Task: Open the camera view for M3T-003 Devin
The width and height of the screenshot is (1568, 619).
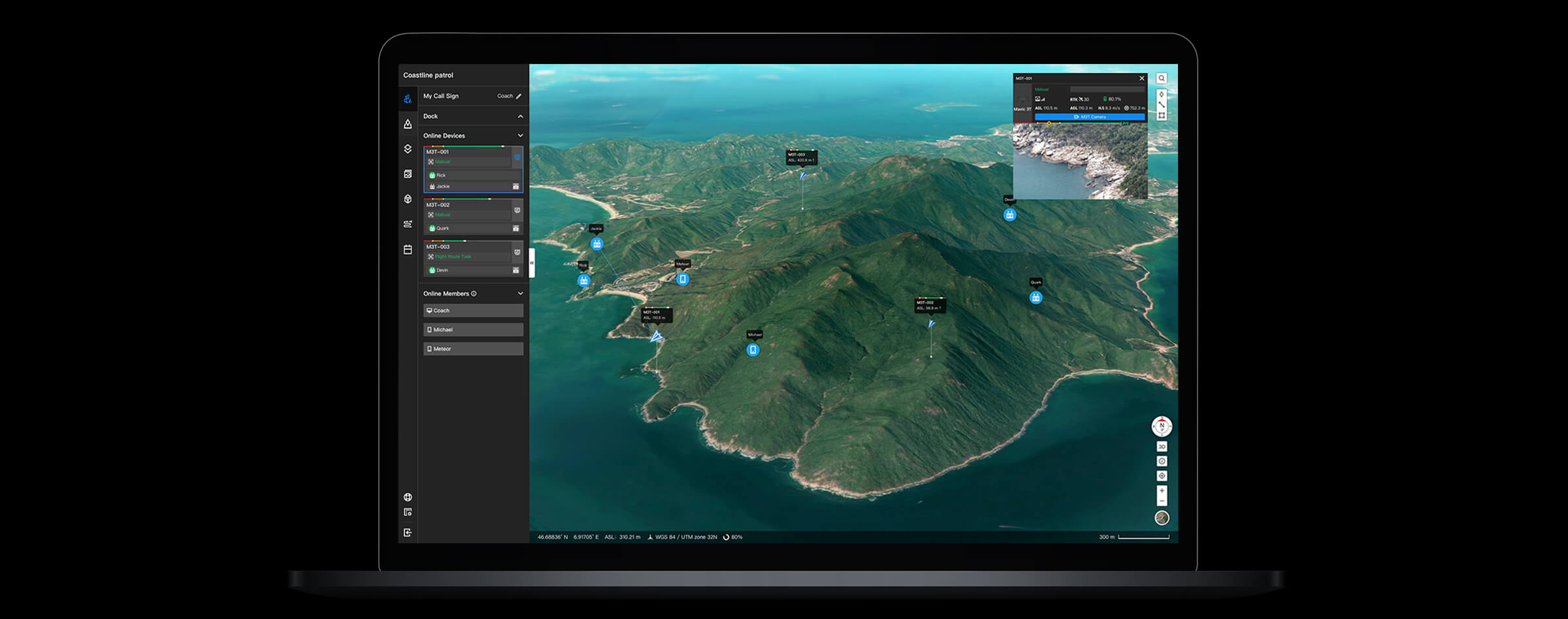Action: click(x=516, y=269)
